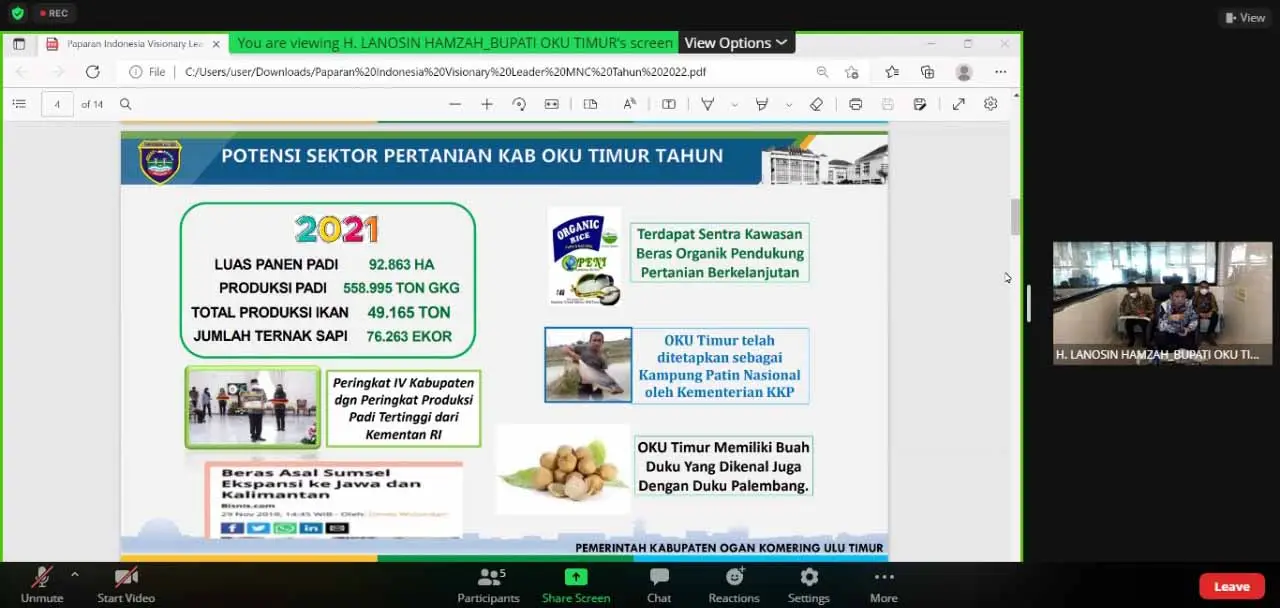Click the 'Beras Asal Sumsel' news clipping
This screenshot has height=608, width=1280.
pos(334,500)
